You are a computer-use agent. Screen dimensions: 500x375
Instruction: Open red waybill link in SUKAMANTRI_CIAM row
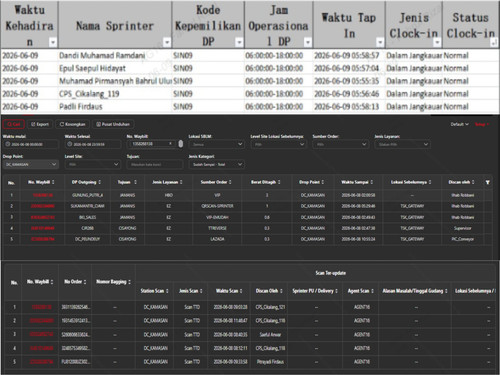pyautogui.click(x=43, y=206)
